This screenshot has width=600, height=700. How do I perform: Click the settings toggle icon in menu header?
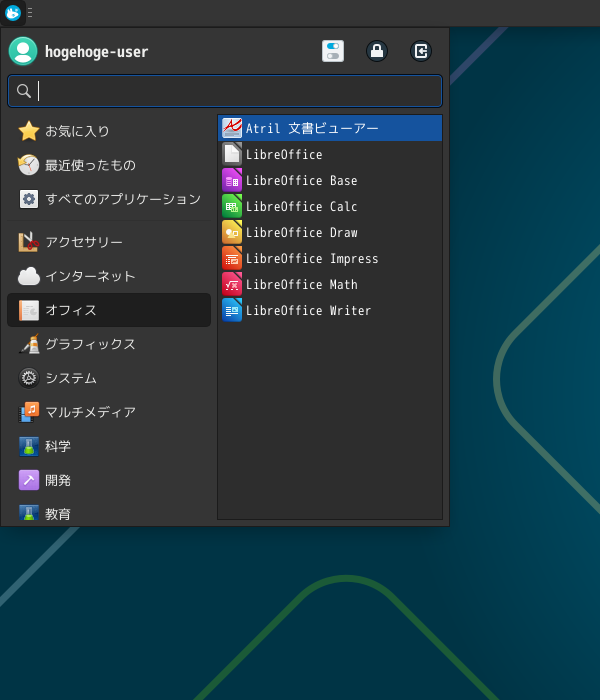(x=333, y=51)
